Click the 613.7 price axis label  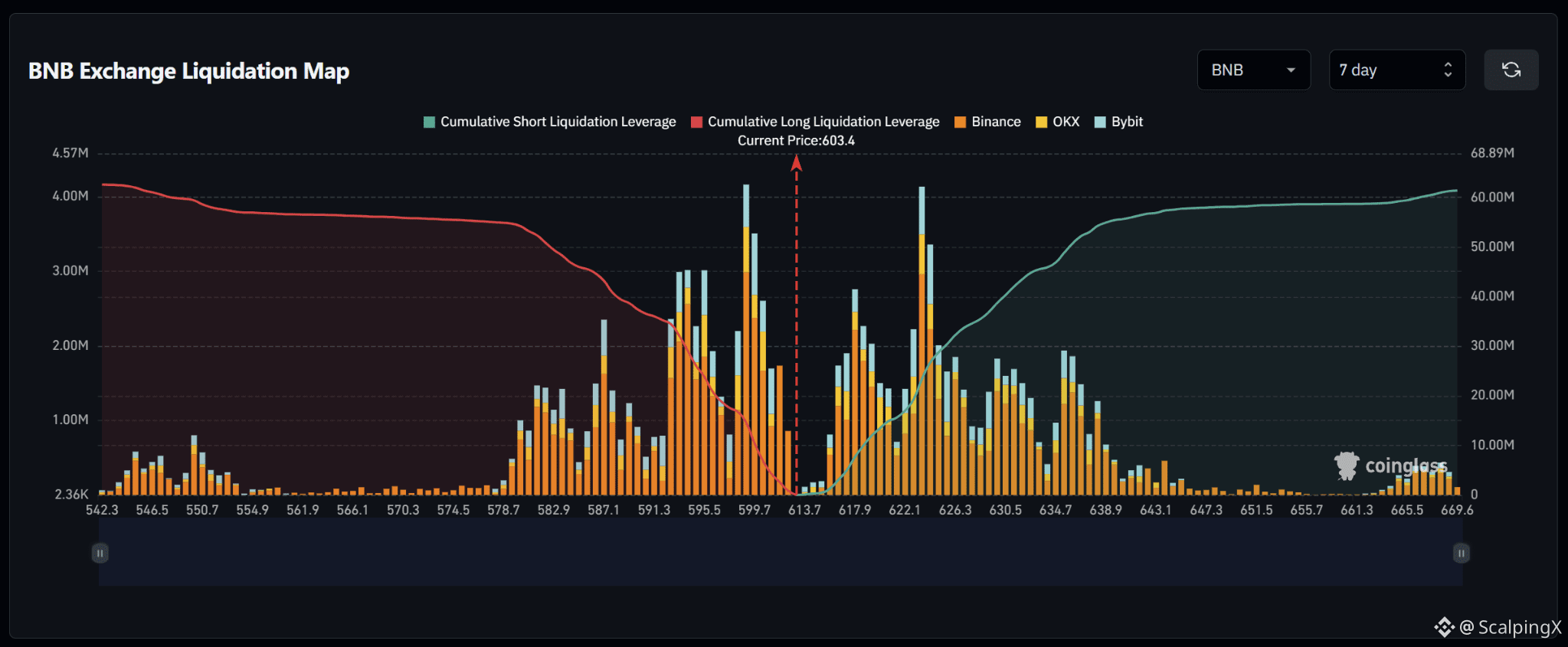[804, 510]
